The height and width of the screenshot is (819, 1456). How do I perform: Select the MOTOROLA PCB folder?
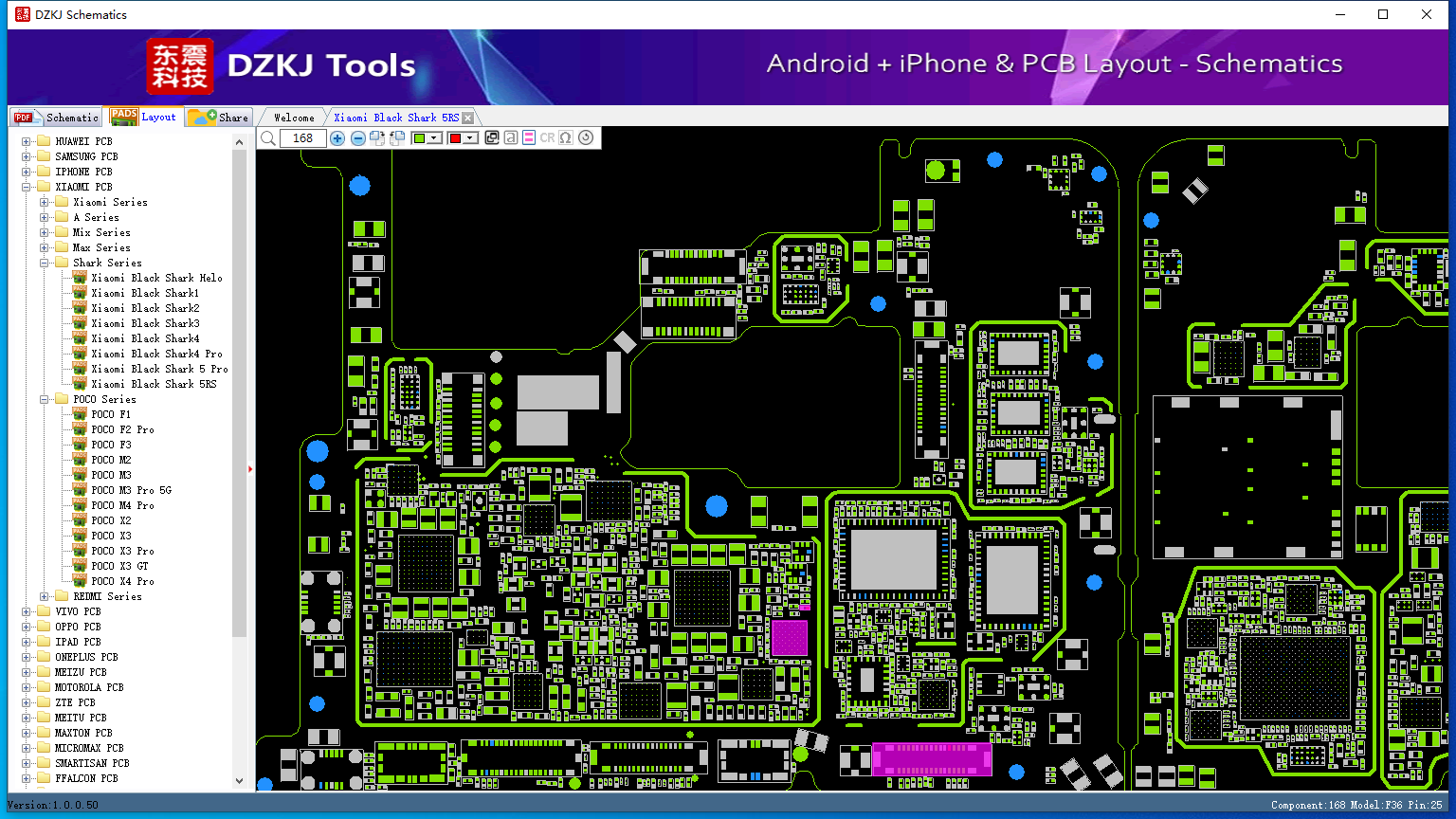point(89,688)
